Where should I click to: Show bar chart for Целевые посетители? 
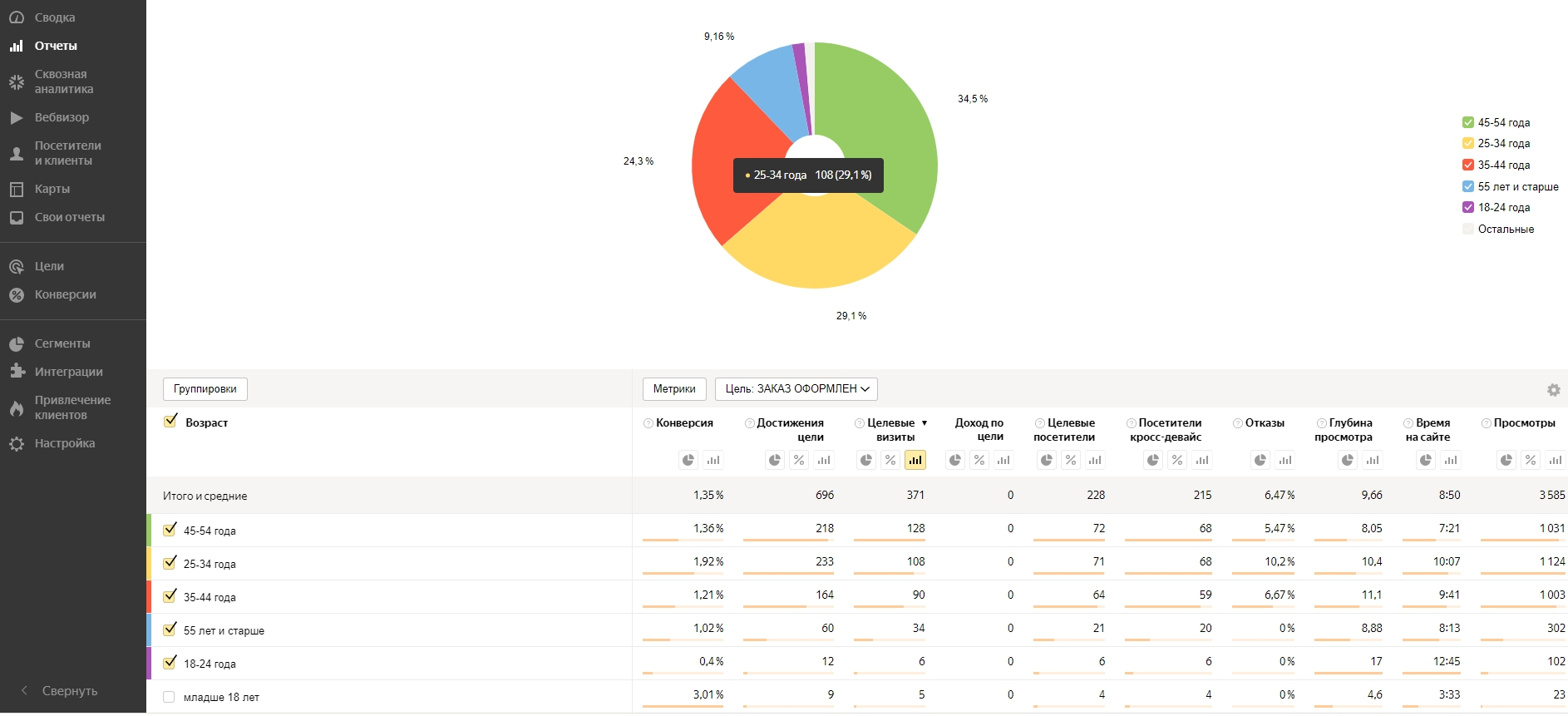(1095, 460)
